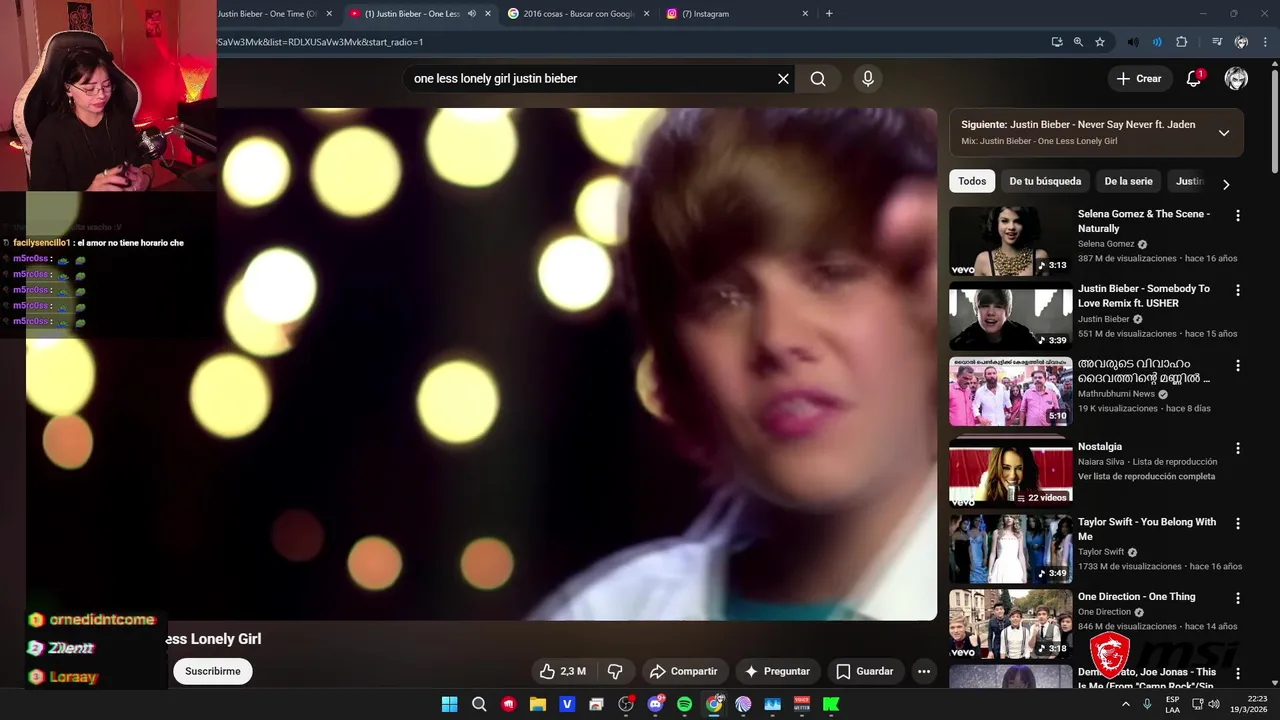The width and height of the screenshot is (1280, 720).
Task: Bookmark this page with the star icon
Action: coord(1100,42)
